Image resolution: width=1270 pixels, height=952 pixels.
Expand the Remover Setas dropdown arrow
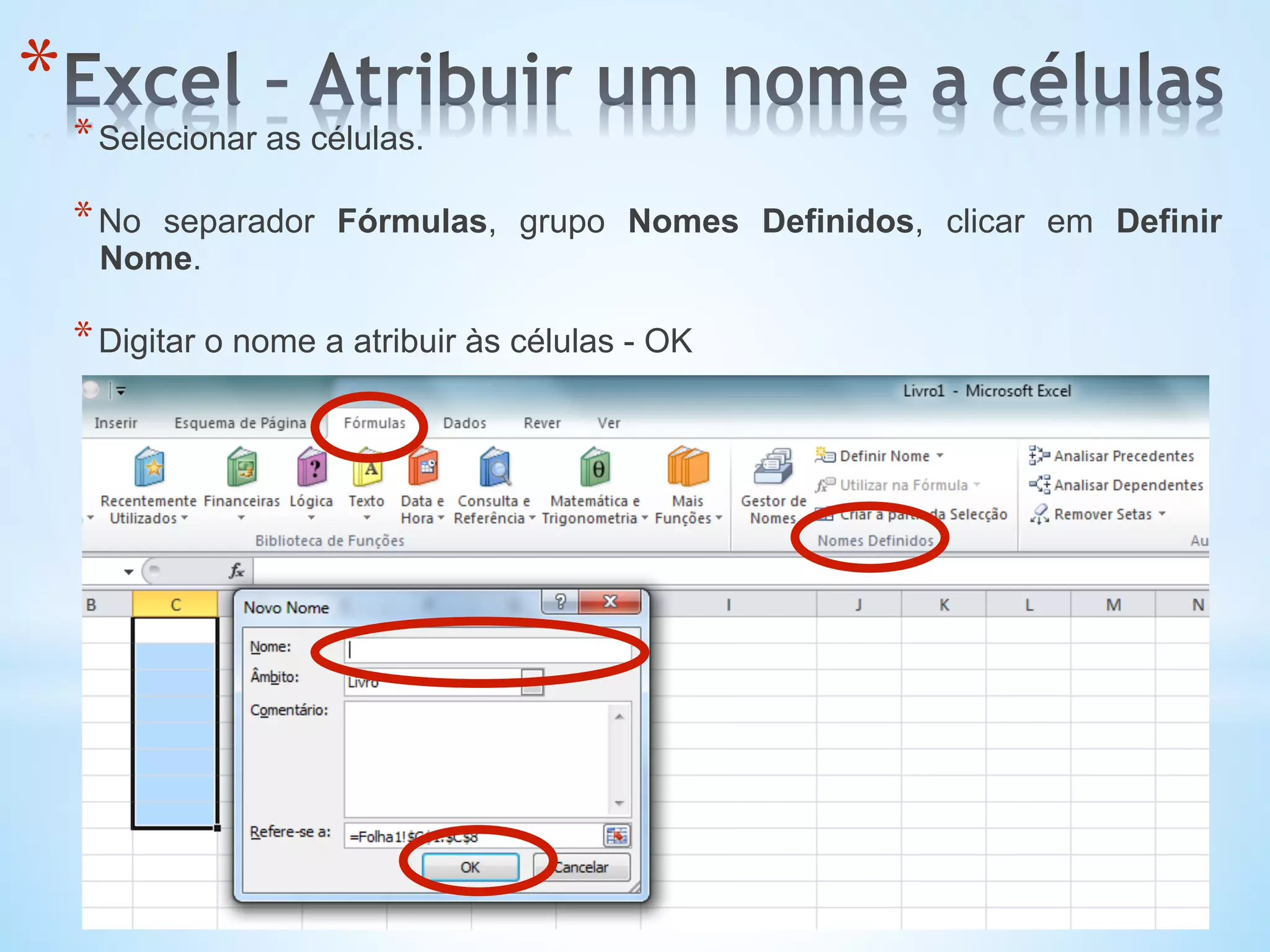[x=1162, y=514]
